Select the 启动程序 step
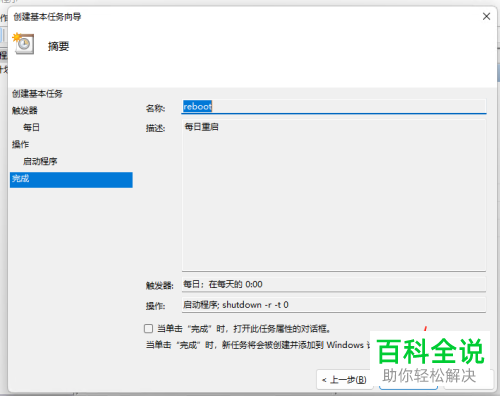Screen dimensions: 500x396 [40, 161]
